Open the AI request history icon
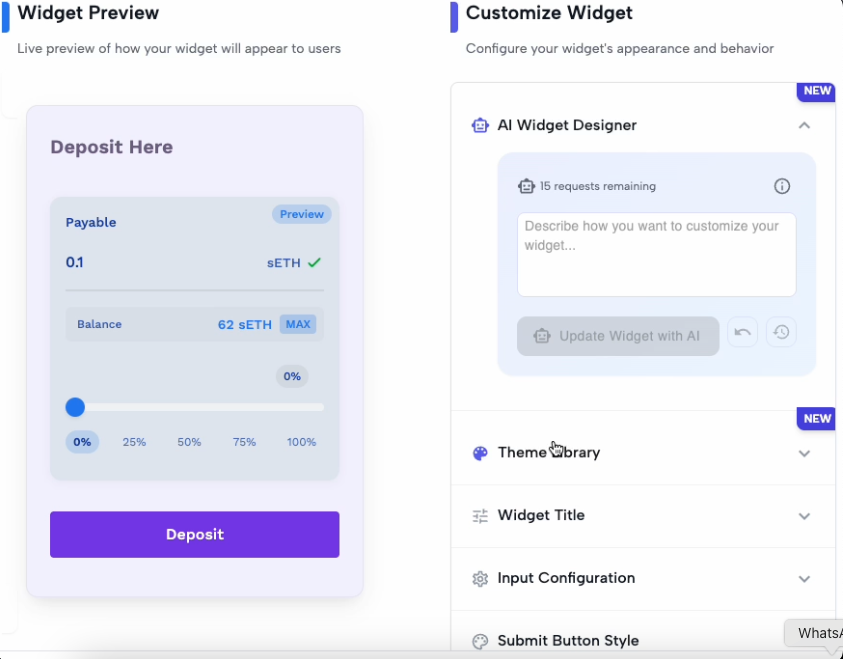 [781, 332]
